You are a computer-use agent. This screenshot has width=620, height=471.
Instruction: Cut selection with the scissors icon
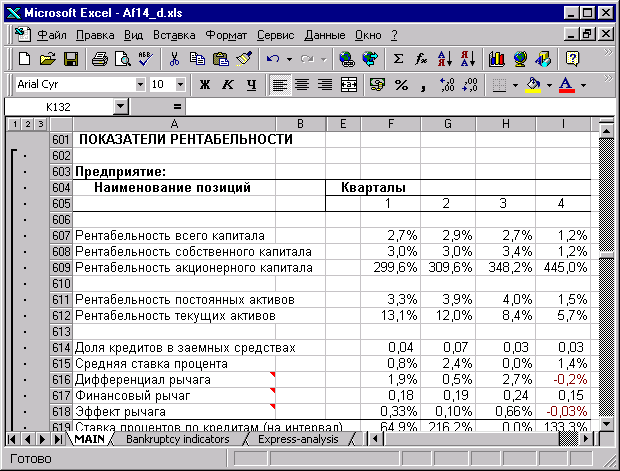(174, 59)
